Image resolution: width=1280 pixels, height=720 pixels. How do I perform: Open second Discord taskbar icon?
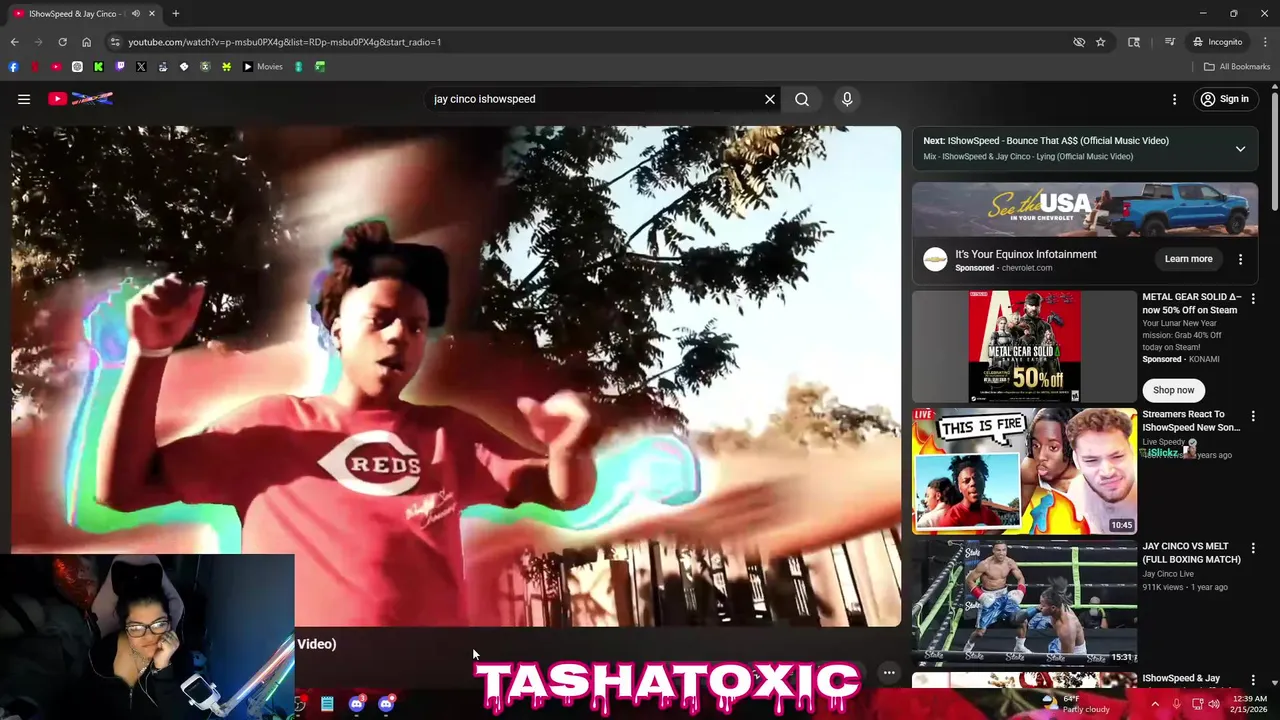[x=386, y=704]
